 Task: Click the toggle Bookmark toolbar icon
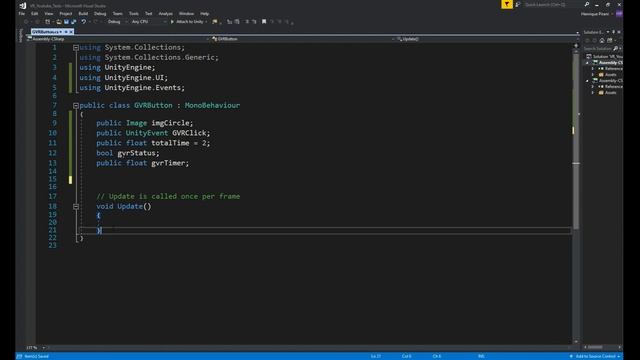264,22
